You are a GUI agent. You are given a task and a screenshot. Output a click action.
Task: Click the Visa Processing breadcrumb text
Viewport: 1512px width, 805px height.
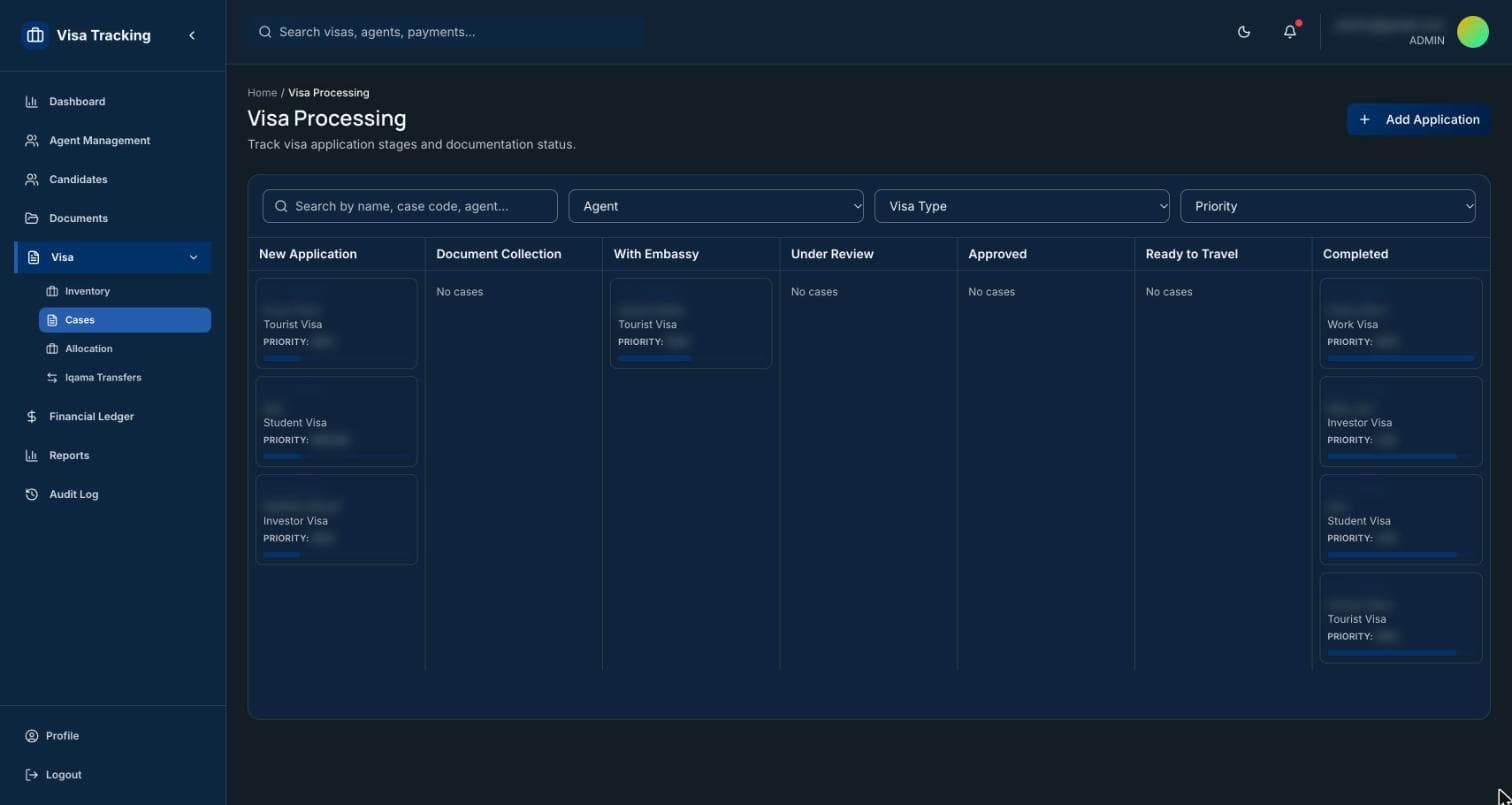(329, 93)
